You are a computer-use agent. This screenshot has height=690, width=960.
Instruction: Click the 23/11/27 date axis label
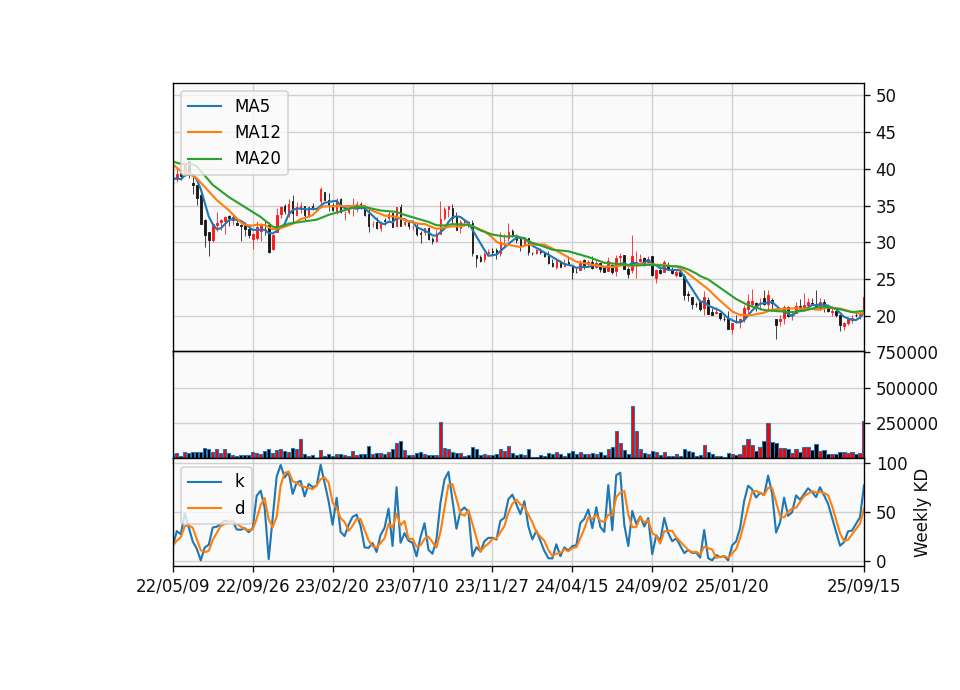coord(492,587)
